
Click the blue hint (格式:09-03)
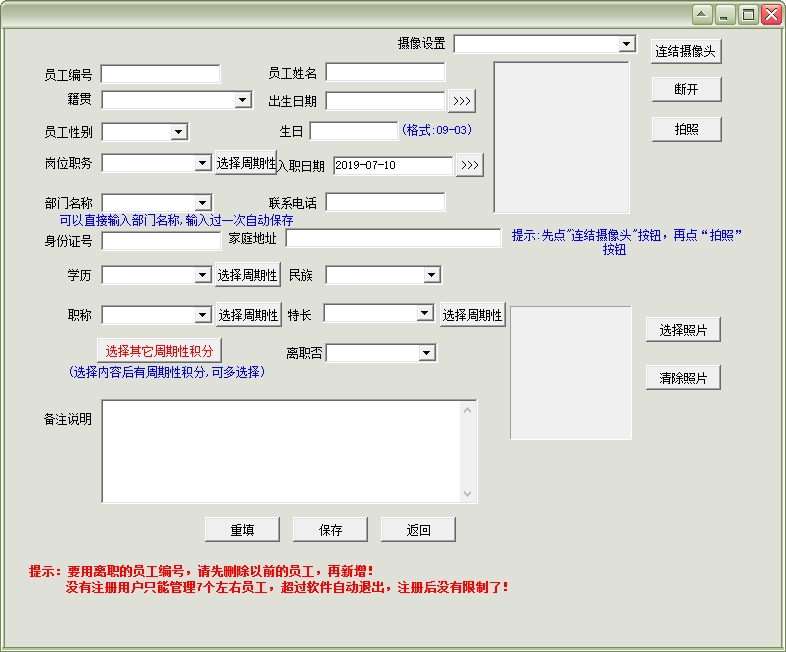pyautogui.click(x=437, y=130)
